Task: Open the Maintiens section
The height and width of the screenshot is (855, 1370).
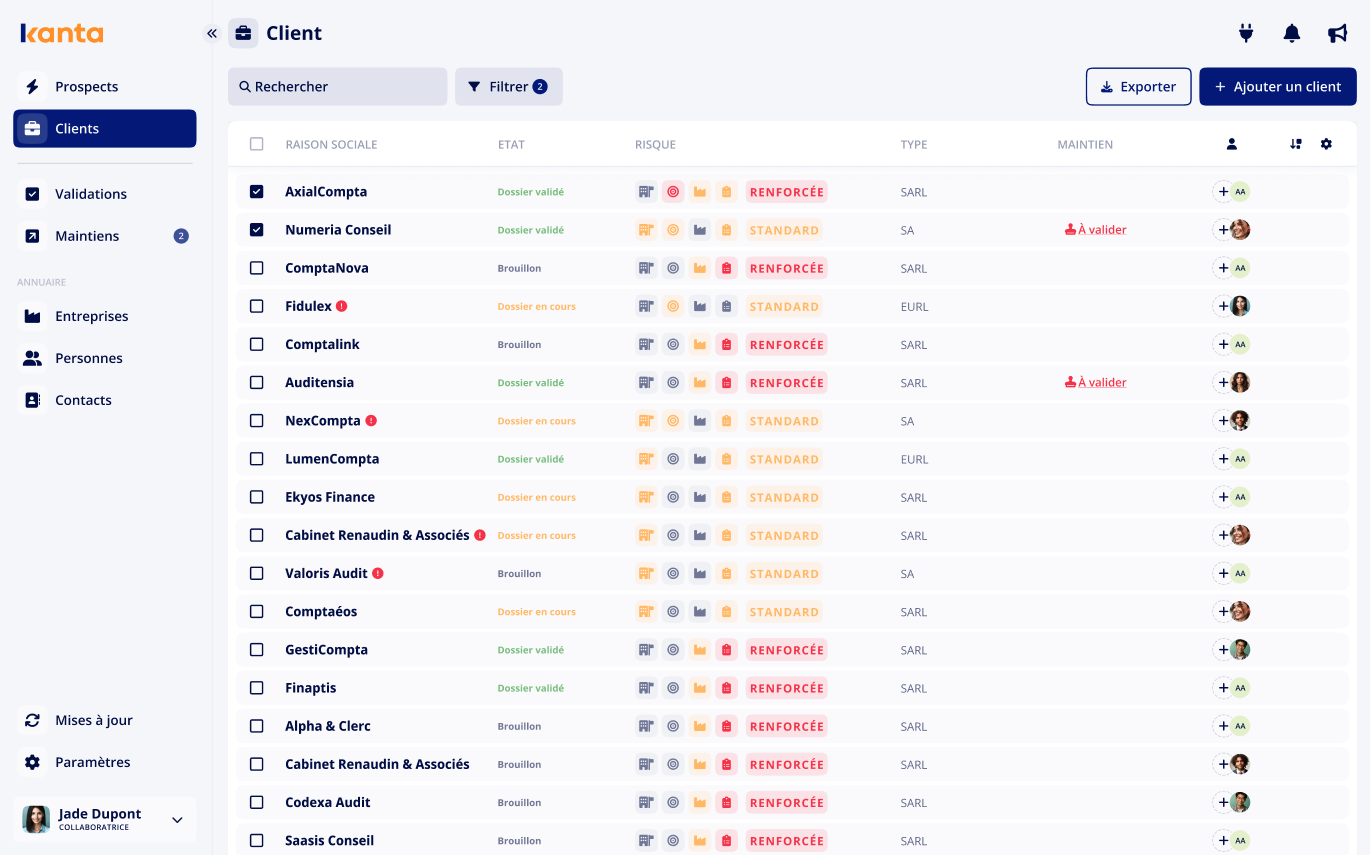Action: tap(105, 236)
